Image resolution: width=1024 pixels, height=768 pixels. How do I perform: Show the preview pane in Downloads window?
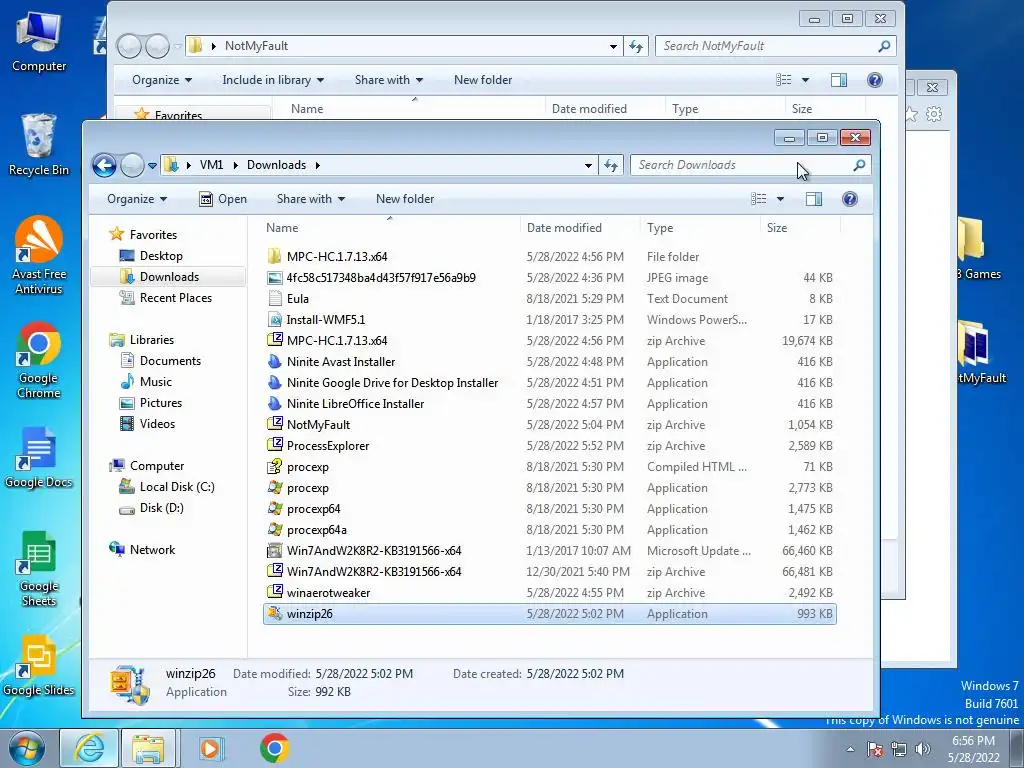tap(814, 199)
